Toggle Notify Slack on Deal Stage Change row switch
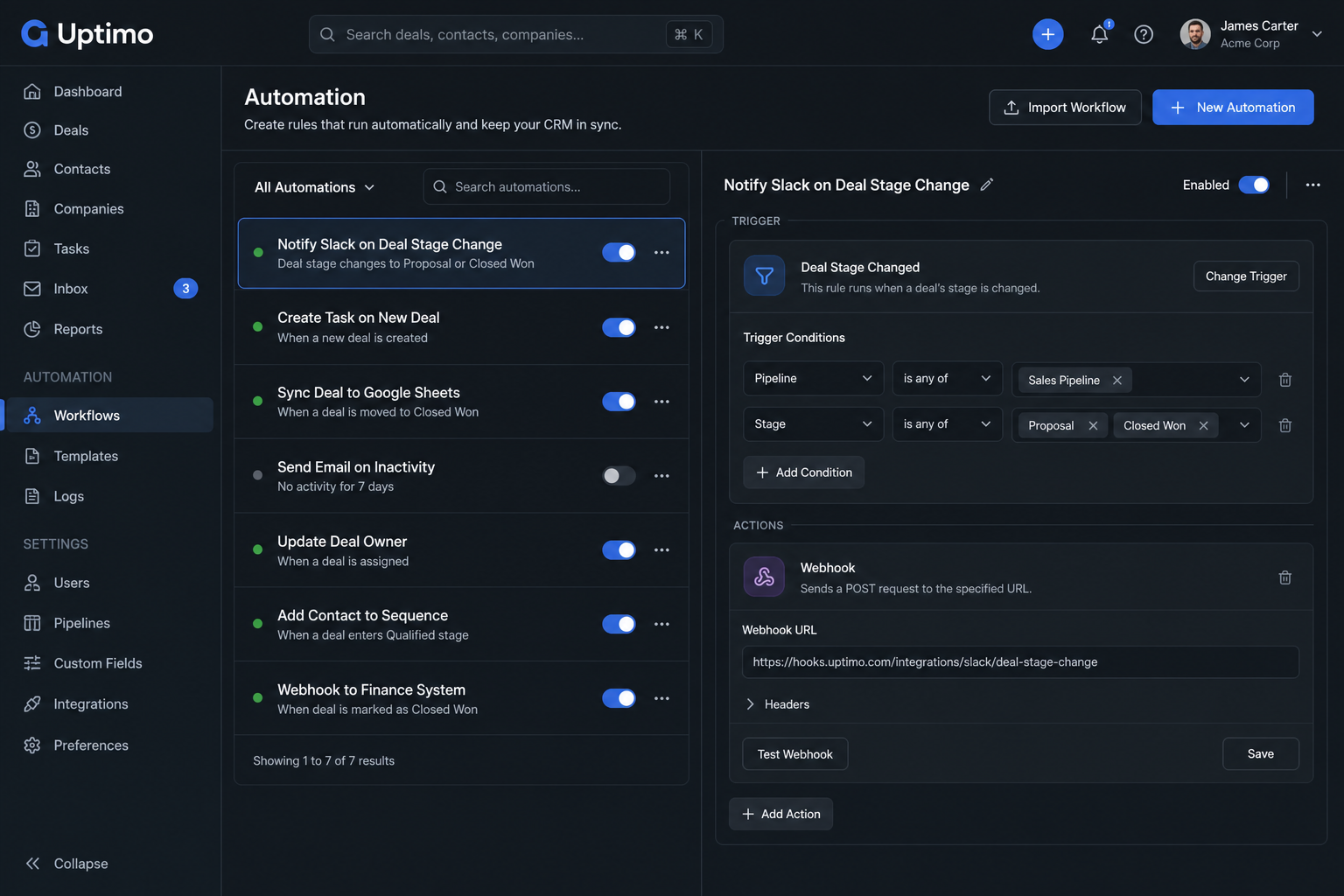Screen dimensions: 1344x896 (619, 253)
